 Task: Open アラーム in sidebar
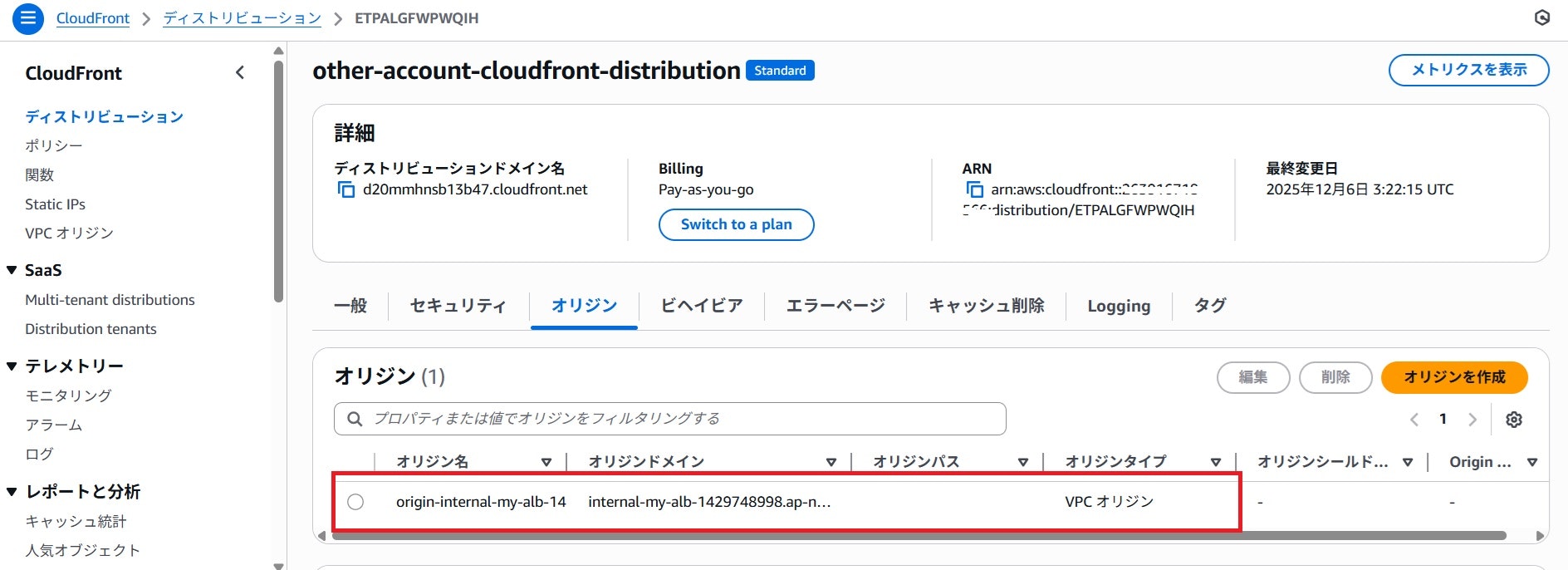coord(54,425)
